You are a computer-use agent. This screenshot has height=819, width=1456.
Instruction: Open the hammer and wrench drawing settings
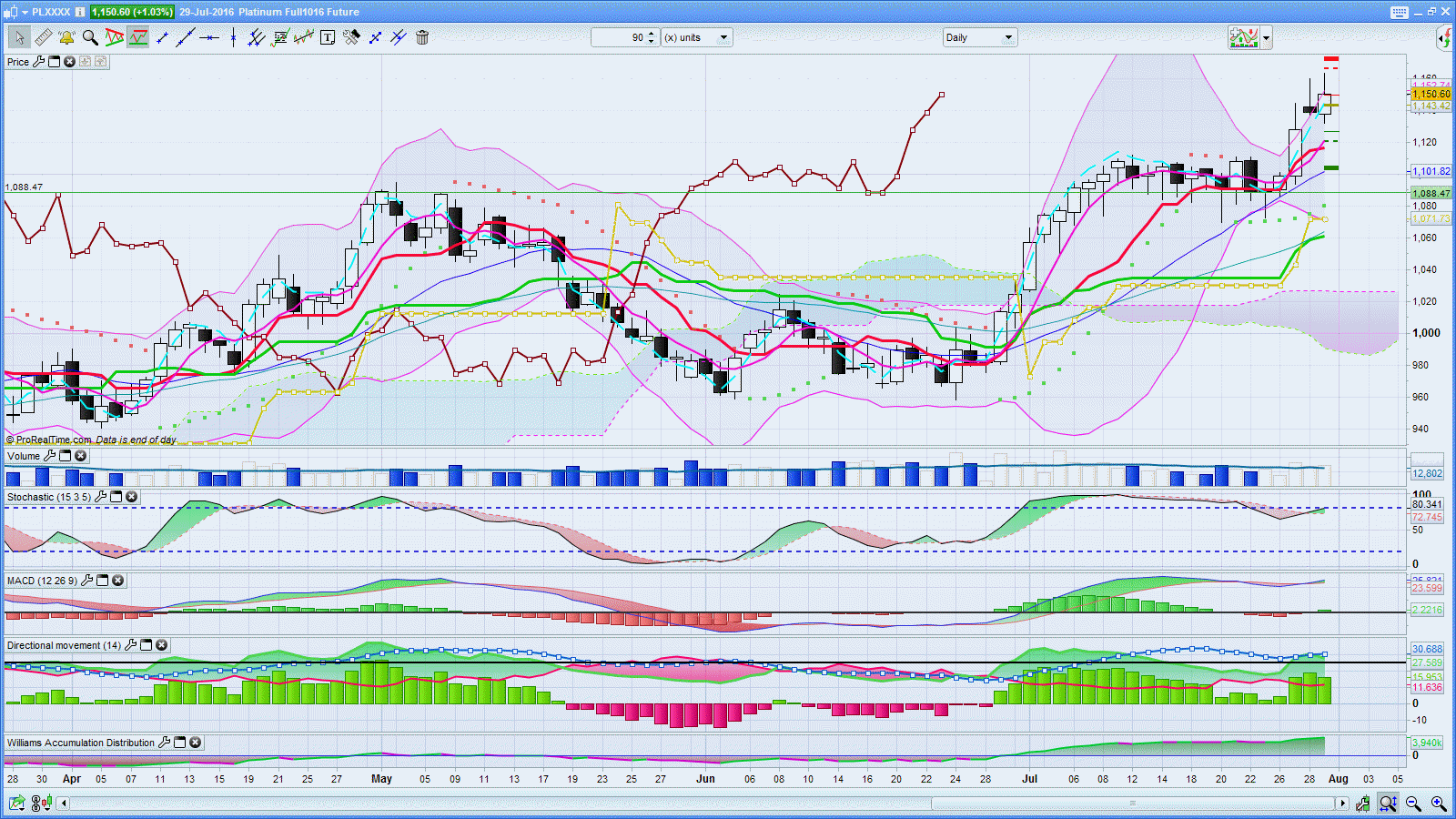(351, 37)
